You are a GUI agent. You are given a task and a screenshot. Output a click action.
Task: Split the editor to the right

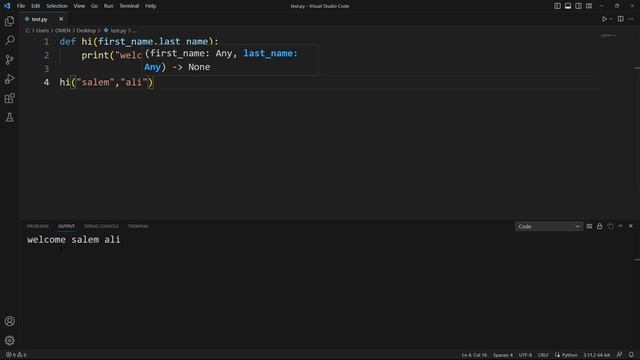(620, 19)
